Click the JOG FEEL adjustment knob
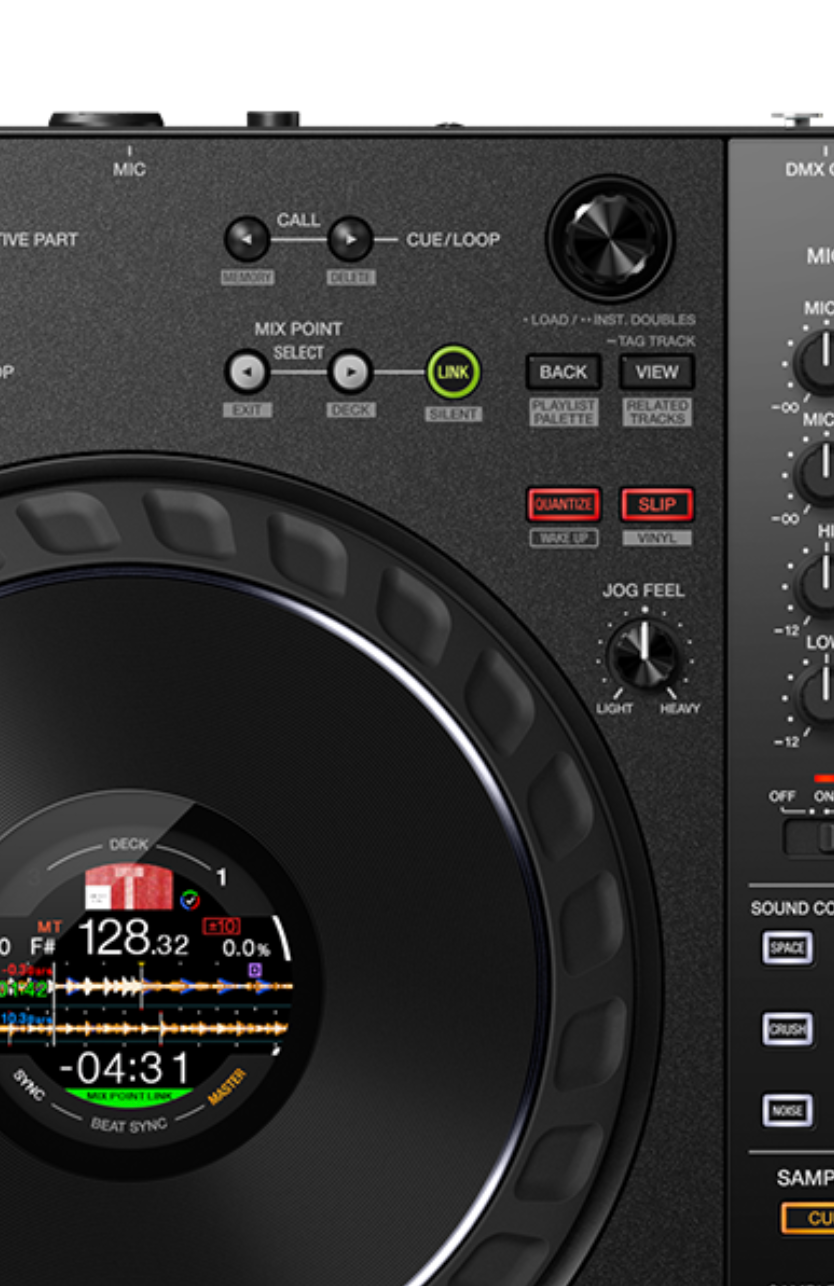 tap(645, 656)
